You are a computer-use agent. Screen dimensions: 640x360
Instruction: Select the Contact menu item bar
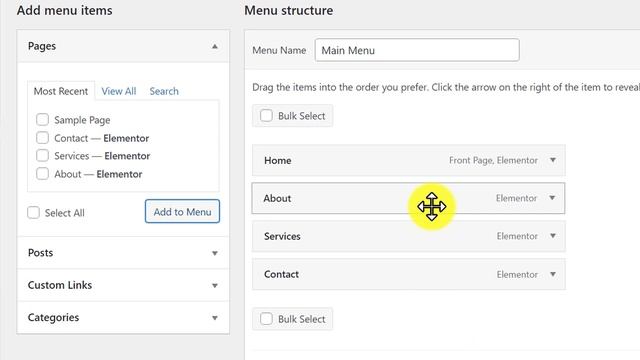click(x=409, y=274)
